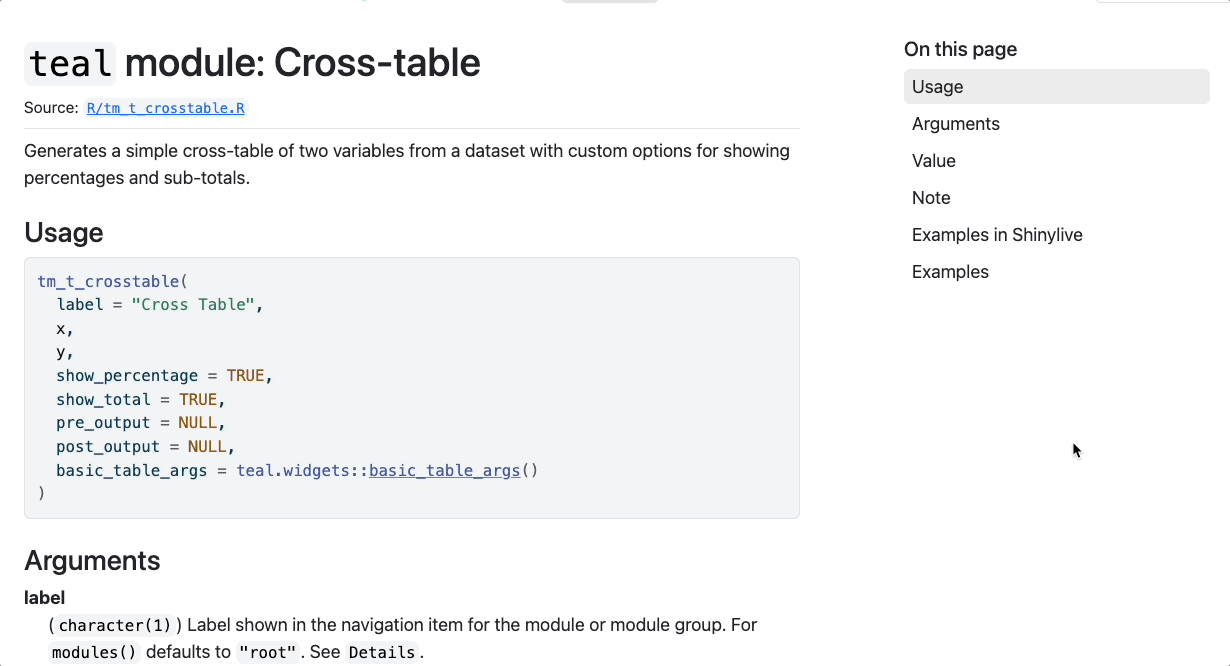This screenshot has height=666, width=1230.
Task: Navigate to the Value section
Action: 932,160
